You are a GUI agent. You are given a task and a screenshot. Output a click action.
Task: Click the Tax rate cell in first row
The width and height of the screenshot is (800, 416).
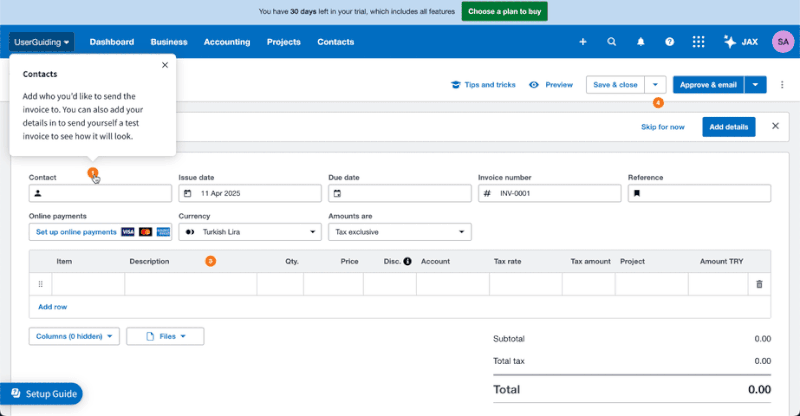pyautogui.click(x=526, y=284)
